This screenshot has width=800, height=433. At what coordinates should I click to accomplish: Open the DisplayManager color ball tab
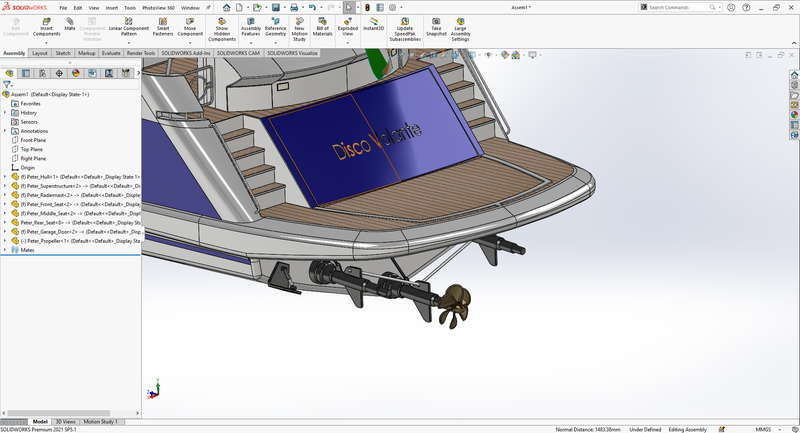[76, 73]
